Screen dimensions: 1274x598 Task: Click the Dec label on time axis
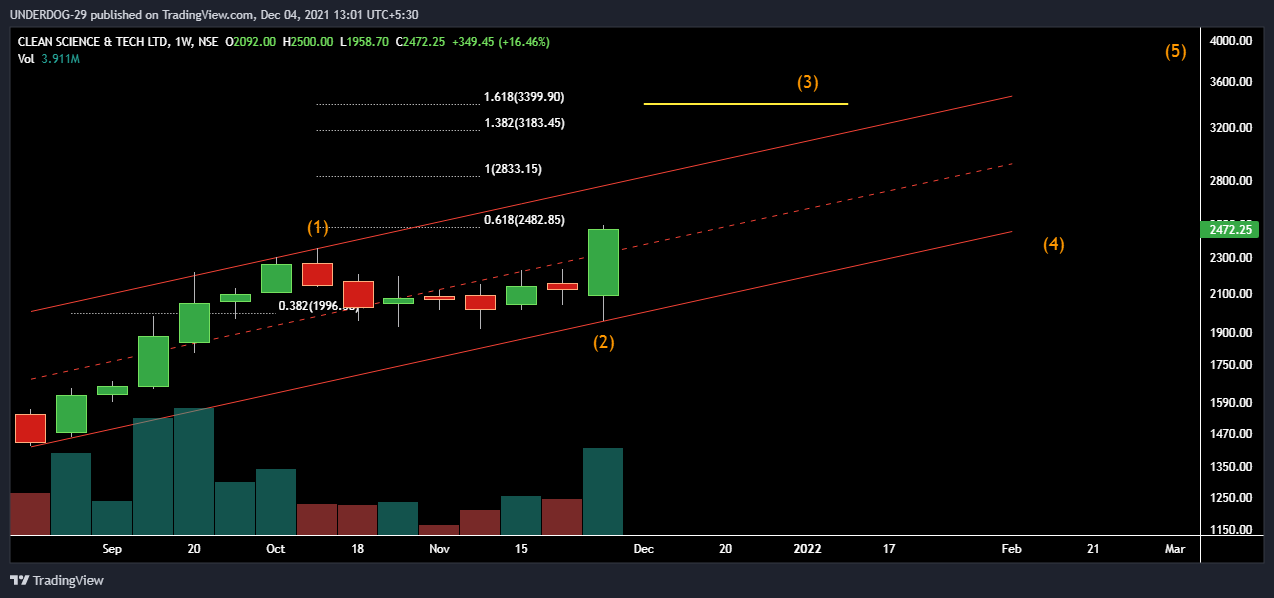tap(644, 549)
